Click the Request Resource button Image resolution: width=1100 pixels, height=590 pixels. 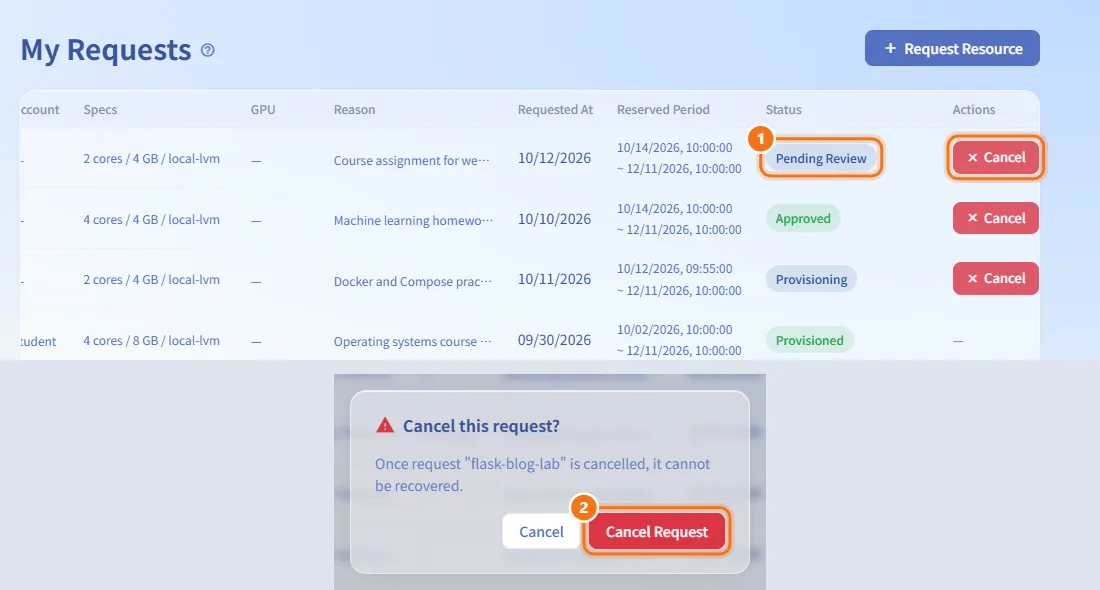point(952,48)
